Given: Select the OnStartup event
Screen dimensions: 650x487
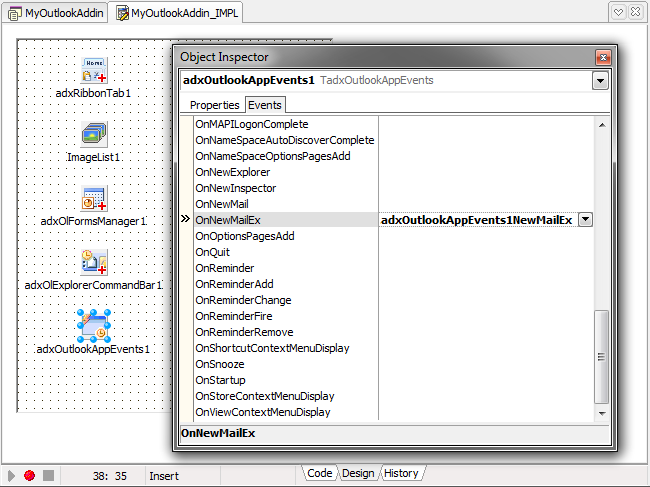Looking at the screenshot, I should [x=220, y=380].
